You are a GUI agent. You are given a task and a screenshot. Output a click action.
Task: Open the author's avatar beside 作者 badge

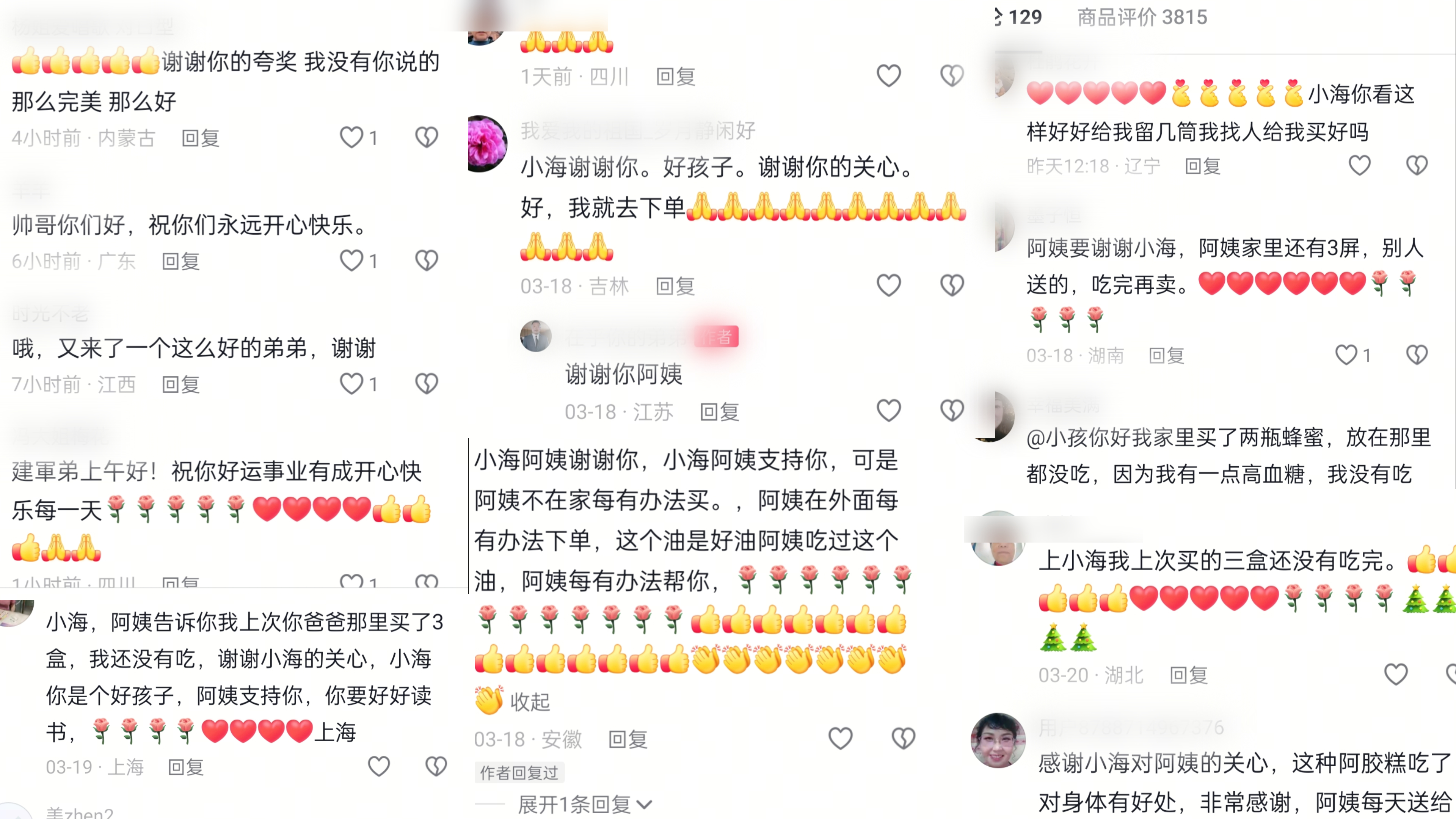click(x=536, y=336)
